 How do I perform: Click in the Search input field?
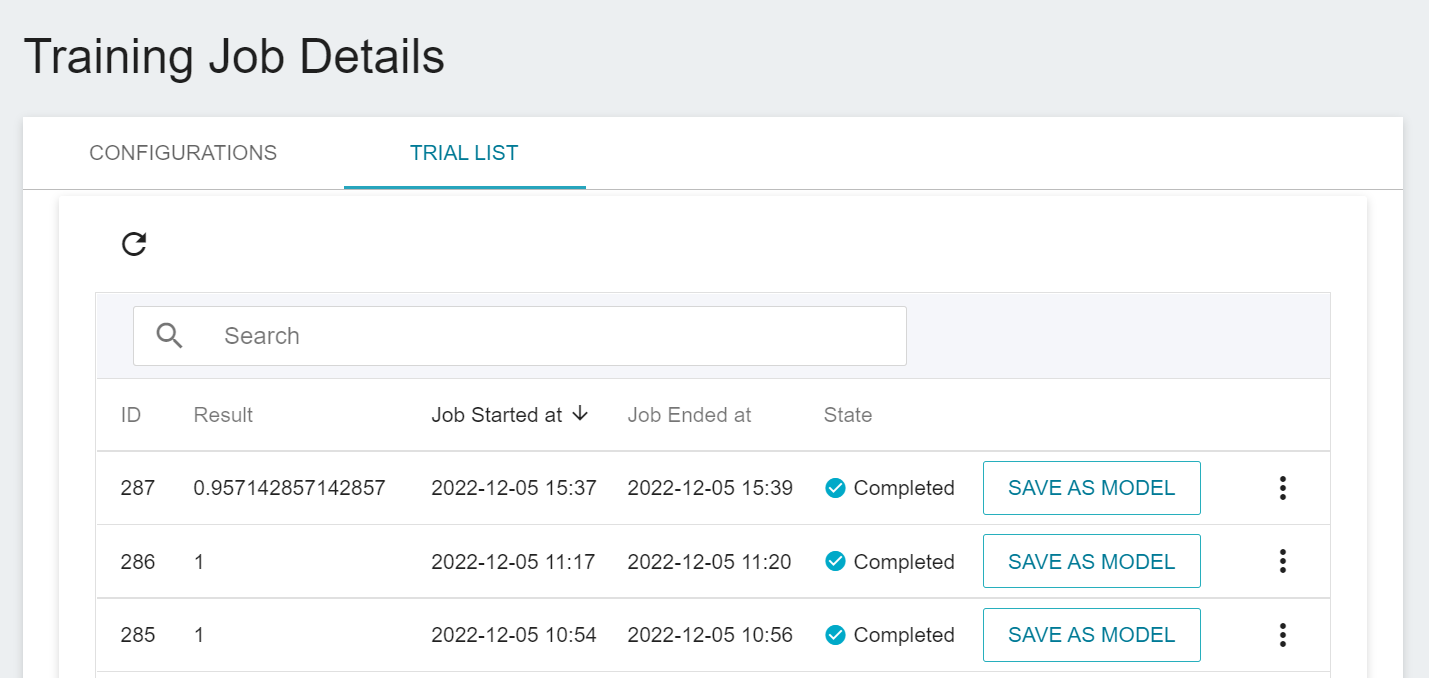tap(550, 336)
